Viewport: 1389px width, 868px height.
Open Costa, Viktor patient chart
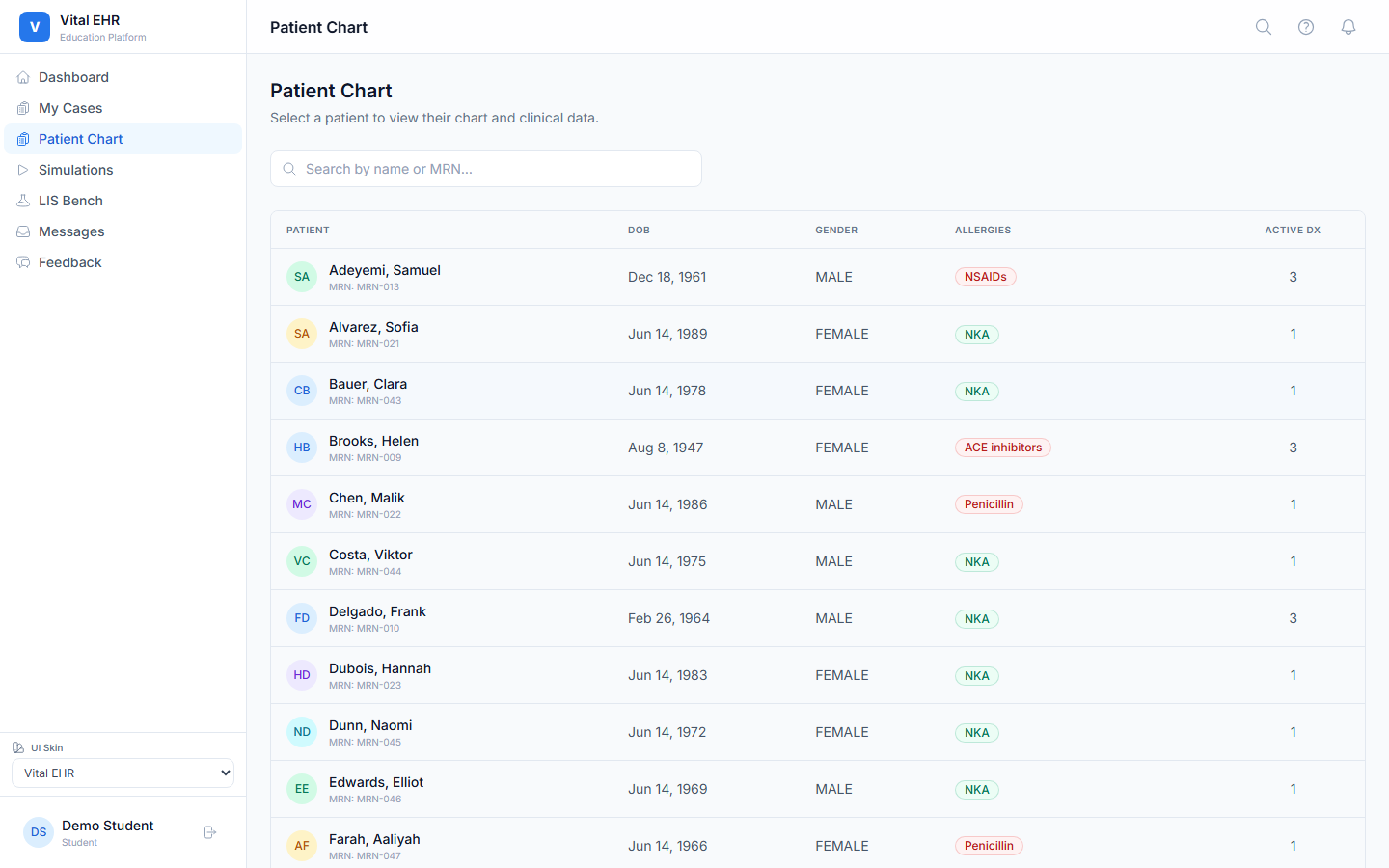[x=818, y=561]
